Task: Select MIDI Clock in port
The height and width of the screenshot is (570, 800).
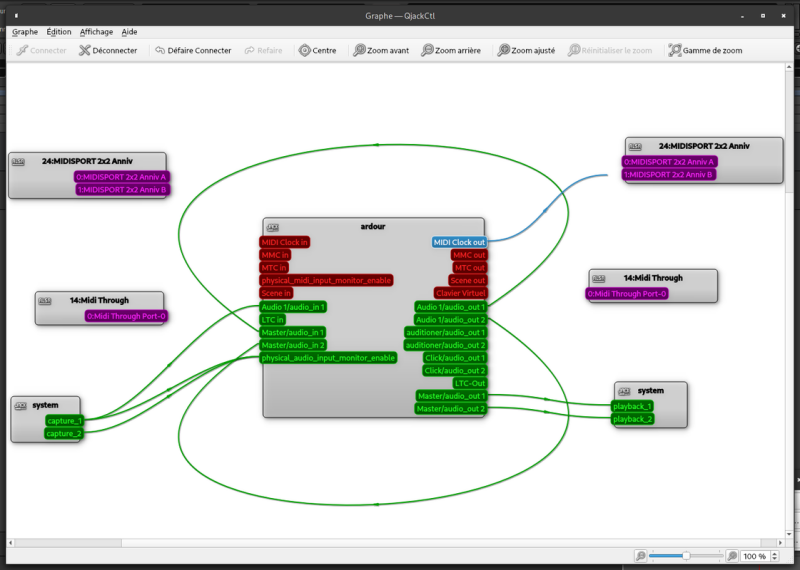Action: click(x=285, y=242)
